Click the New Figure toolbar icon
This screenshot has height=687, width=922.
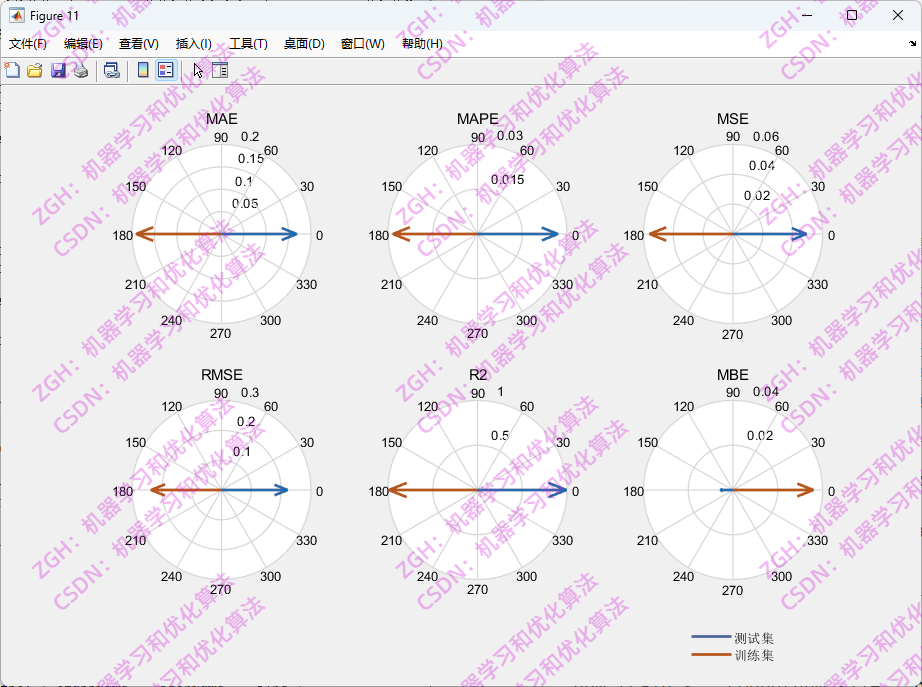(x=12, y=71)
